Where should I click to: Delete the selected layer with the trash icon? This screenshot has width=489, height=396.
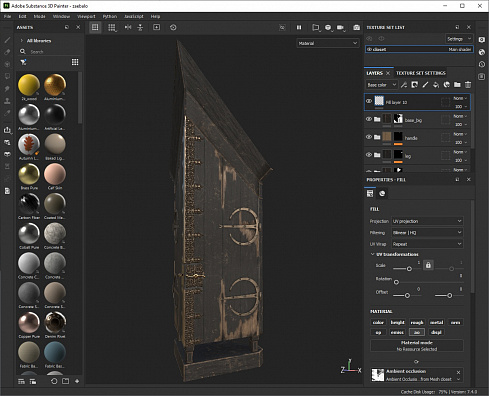468,85
